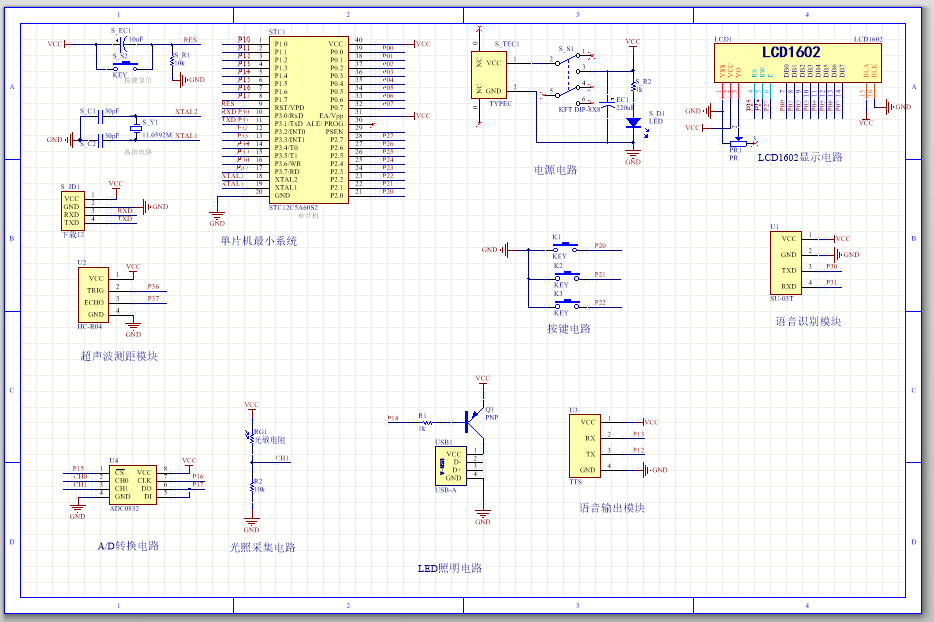
Task: Click the "单片机最小系统" section title
Action: click(x=258, y=241)
